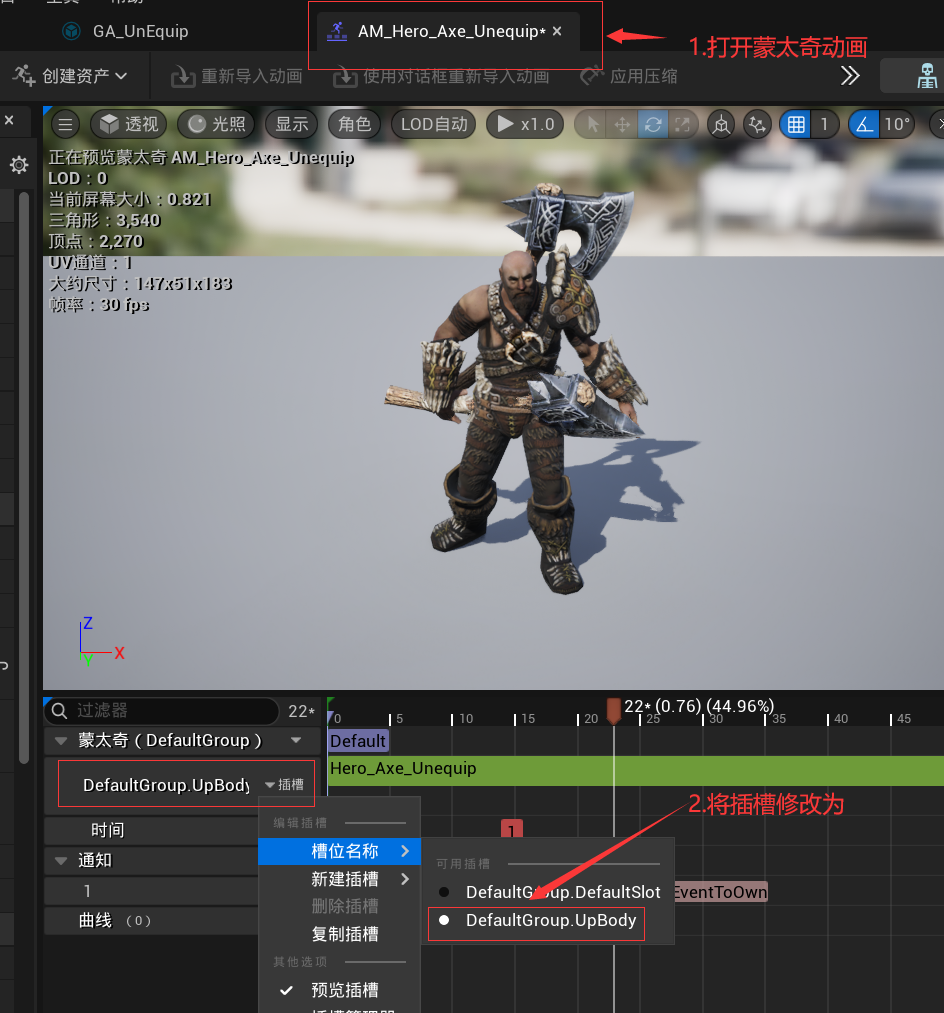Open the 蒙太奇 track dropdown arrow
Screen dimensions: 944x1013
296,740
